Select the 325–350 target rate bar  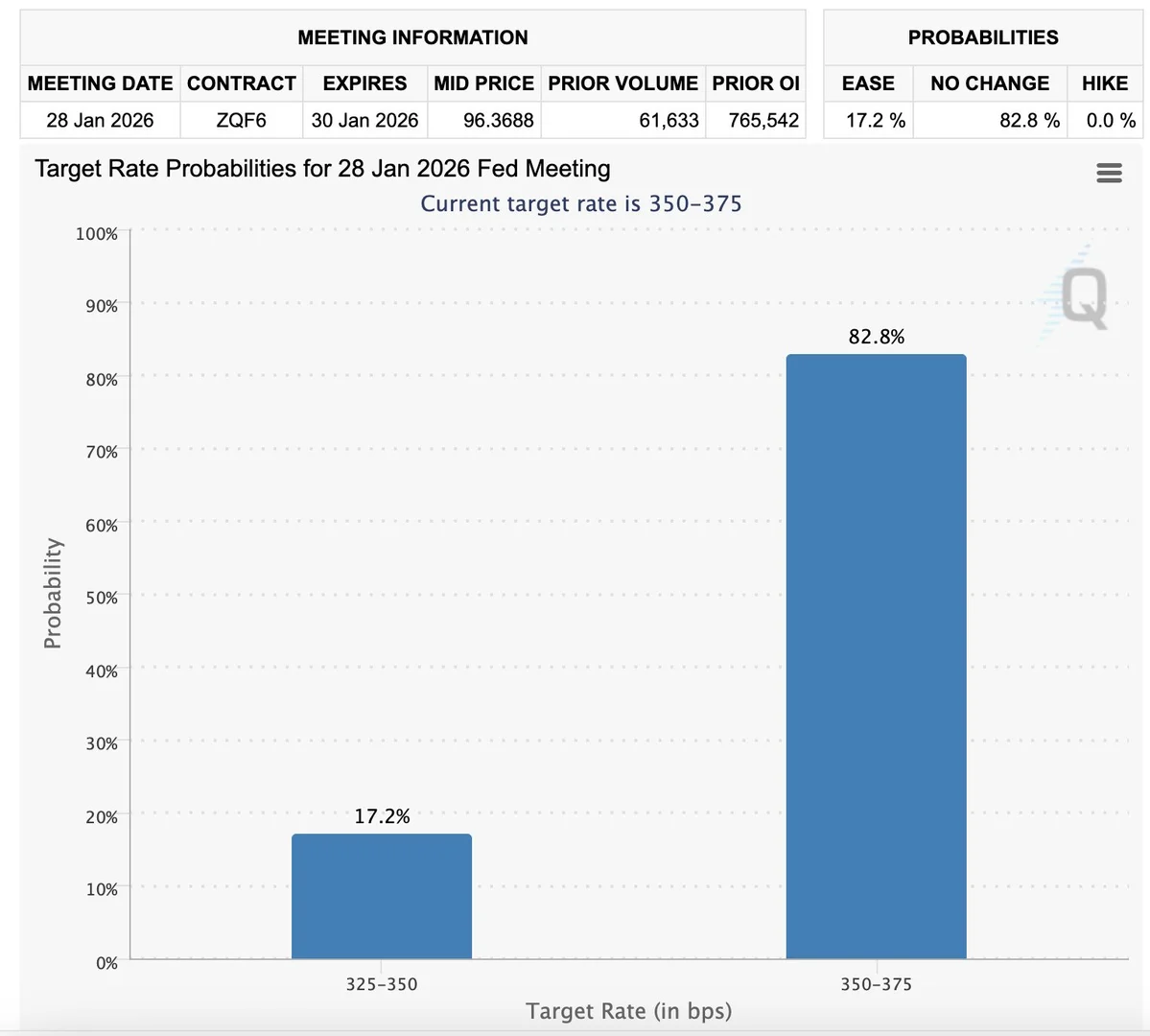click(x=382, y=896)
